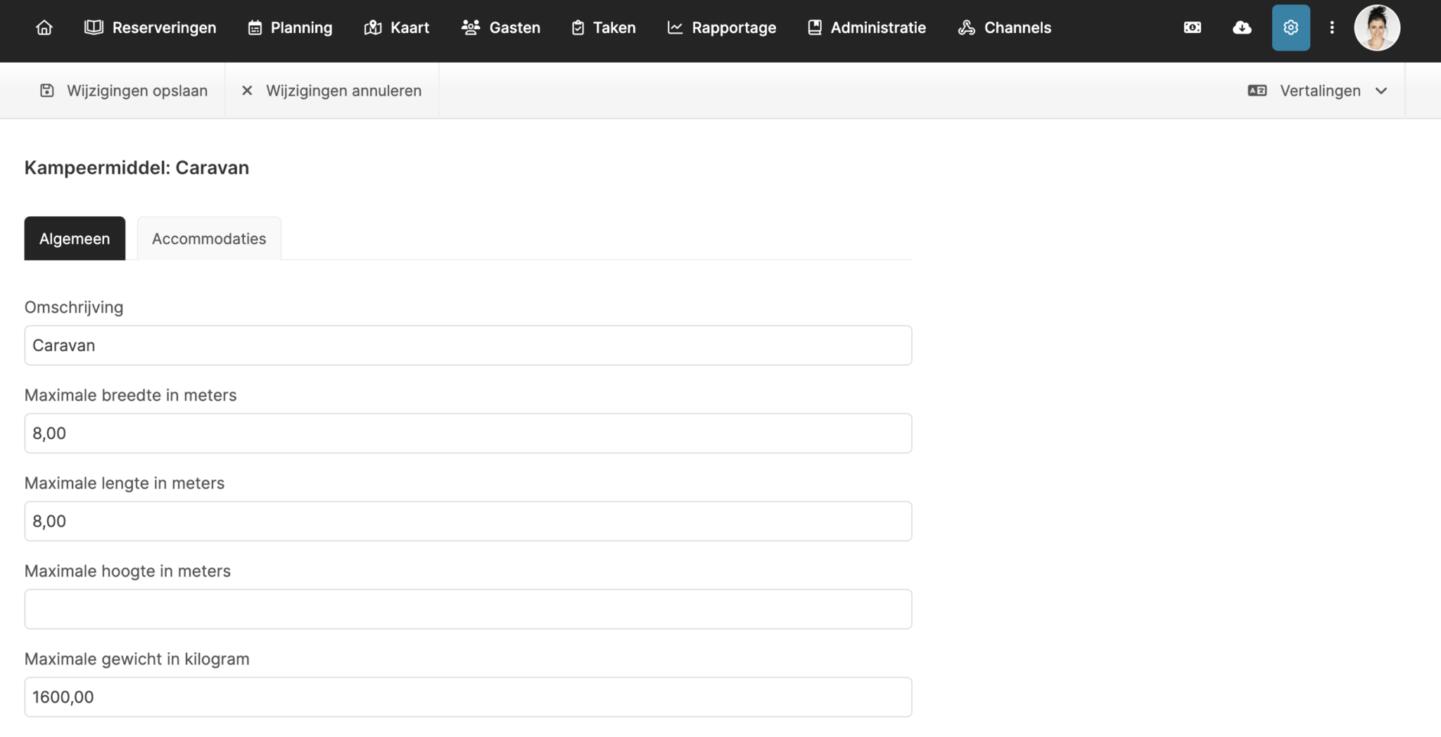This screenshot has height=737, width=1441.
Task: Open the three-dot more options menu
Action: (1331, 28)
